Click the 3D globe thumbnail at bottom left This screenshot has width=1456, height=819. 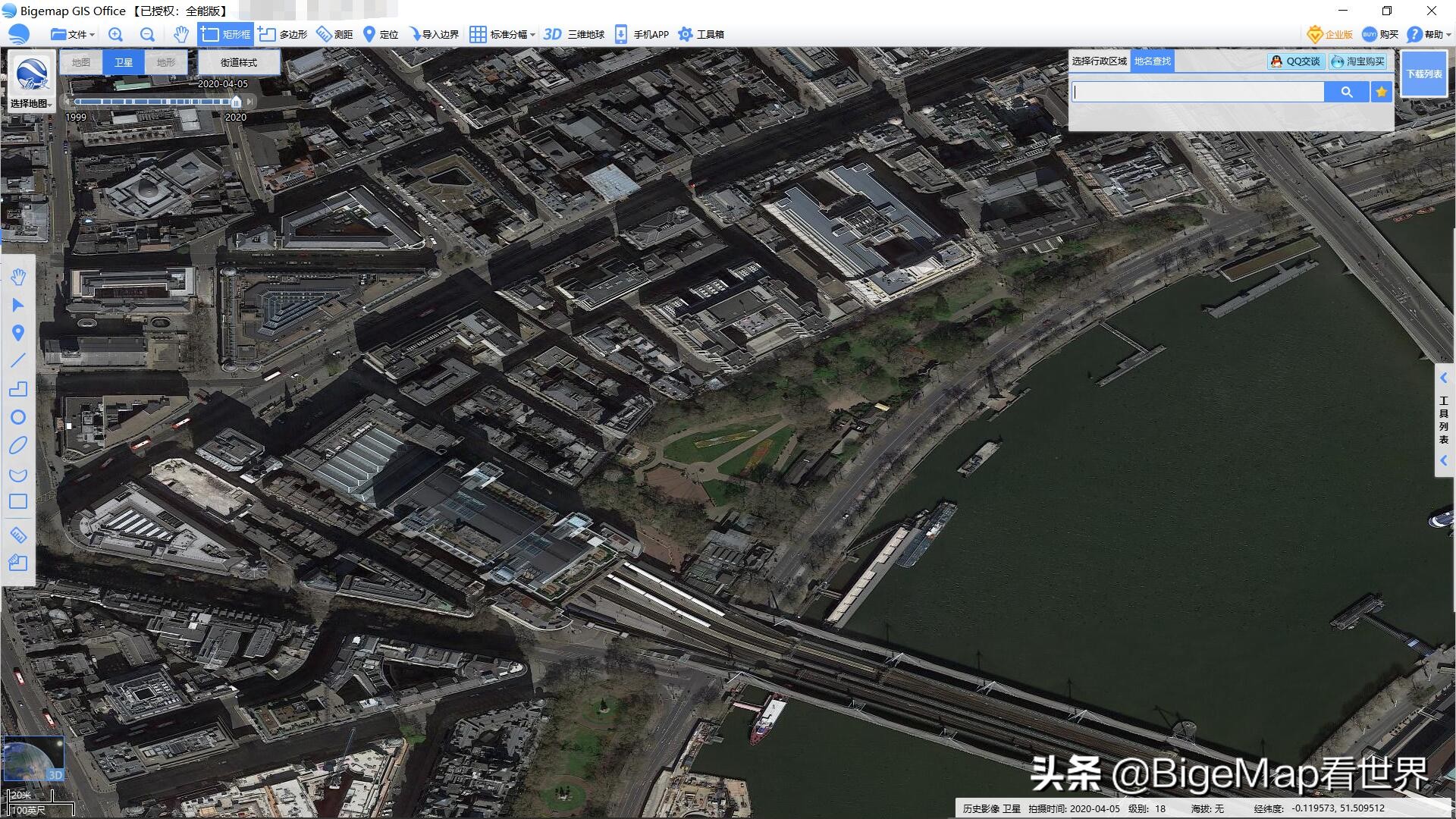tap(33, 759)
